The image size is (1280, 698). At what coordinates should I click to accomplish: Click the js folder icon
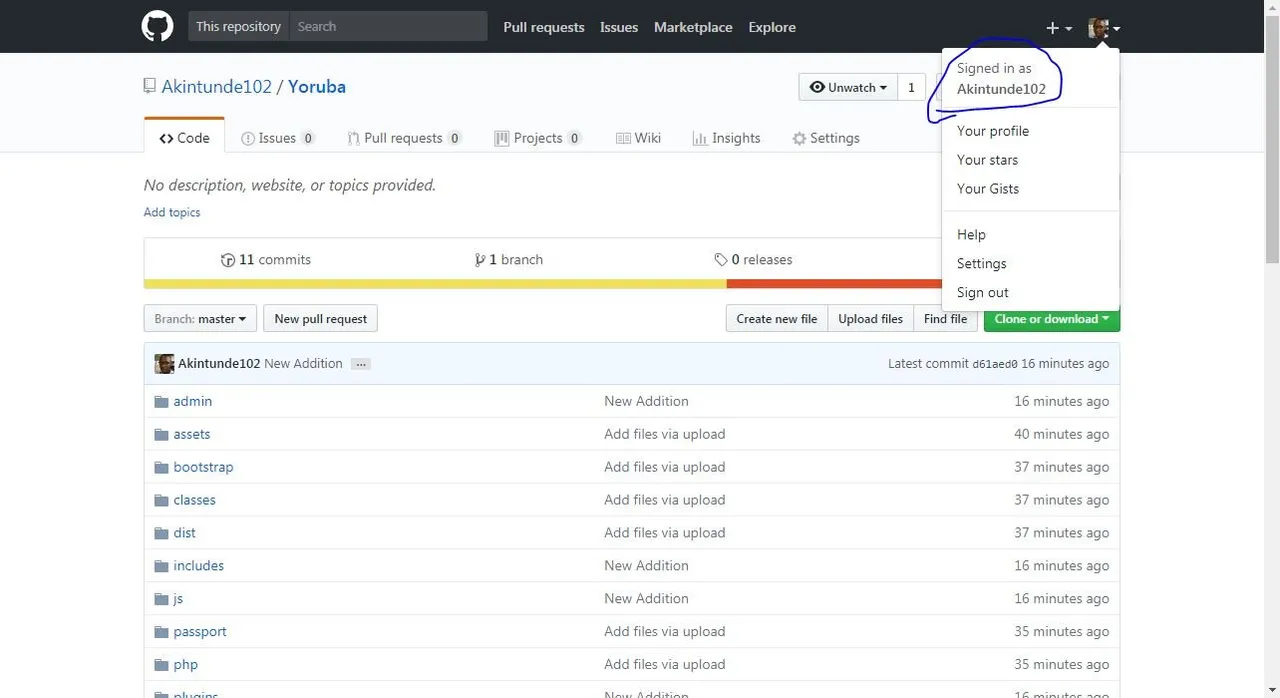161,600
